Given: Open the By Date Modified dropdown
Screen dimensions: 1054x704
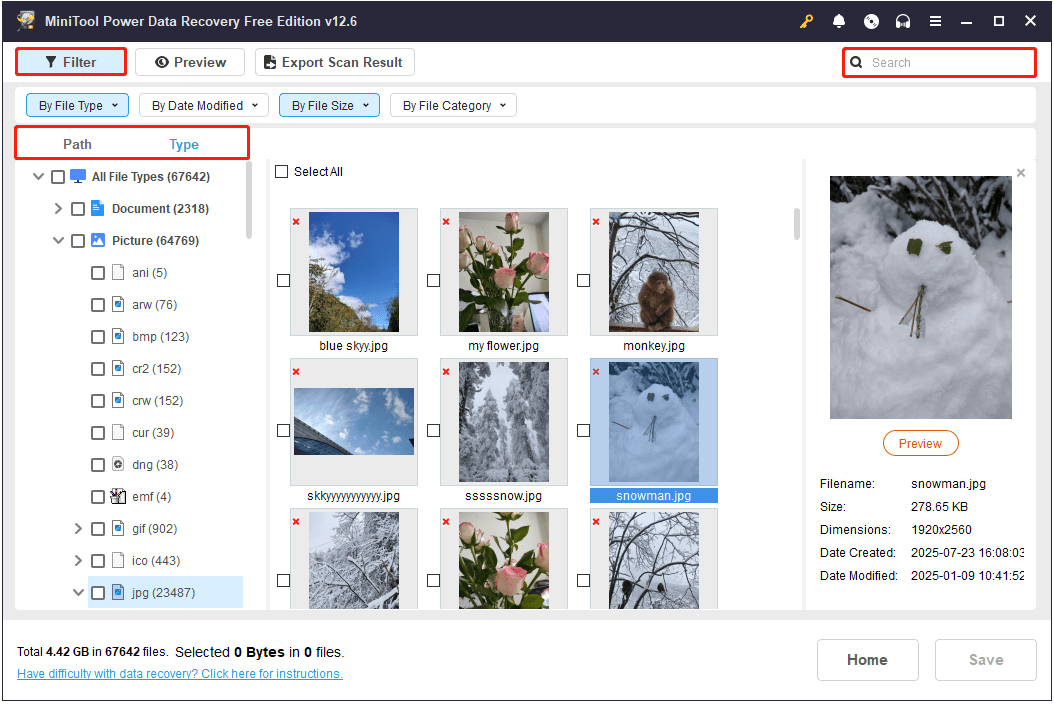Looking at the screenshot, I should pyautogui.click(x=203, y=105).
